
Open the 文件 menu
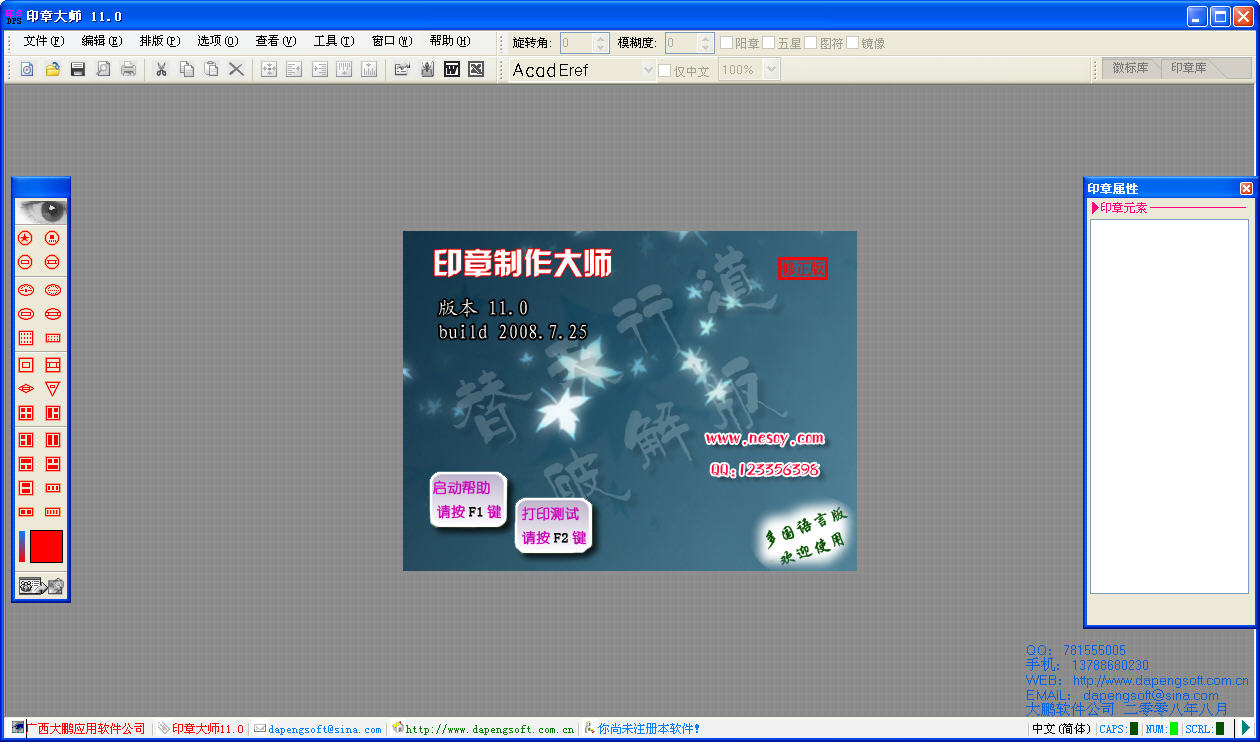[43, 41]
